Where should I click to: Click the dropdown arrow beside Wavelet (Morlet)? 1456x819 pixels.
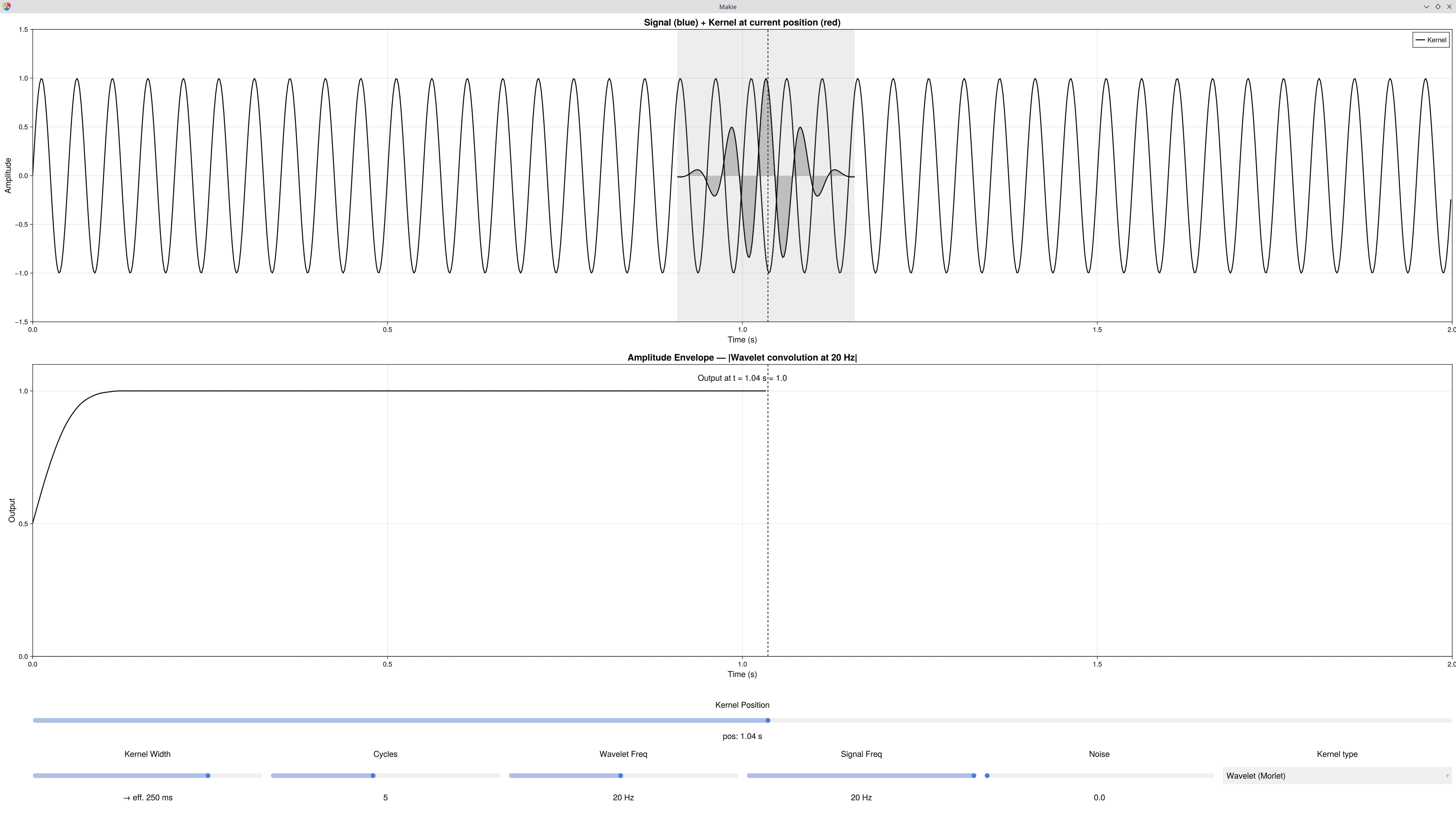point(1448,775)
